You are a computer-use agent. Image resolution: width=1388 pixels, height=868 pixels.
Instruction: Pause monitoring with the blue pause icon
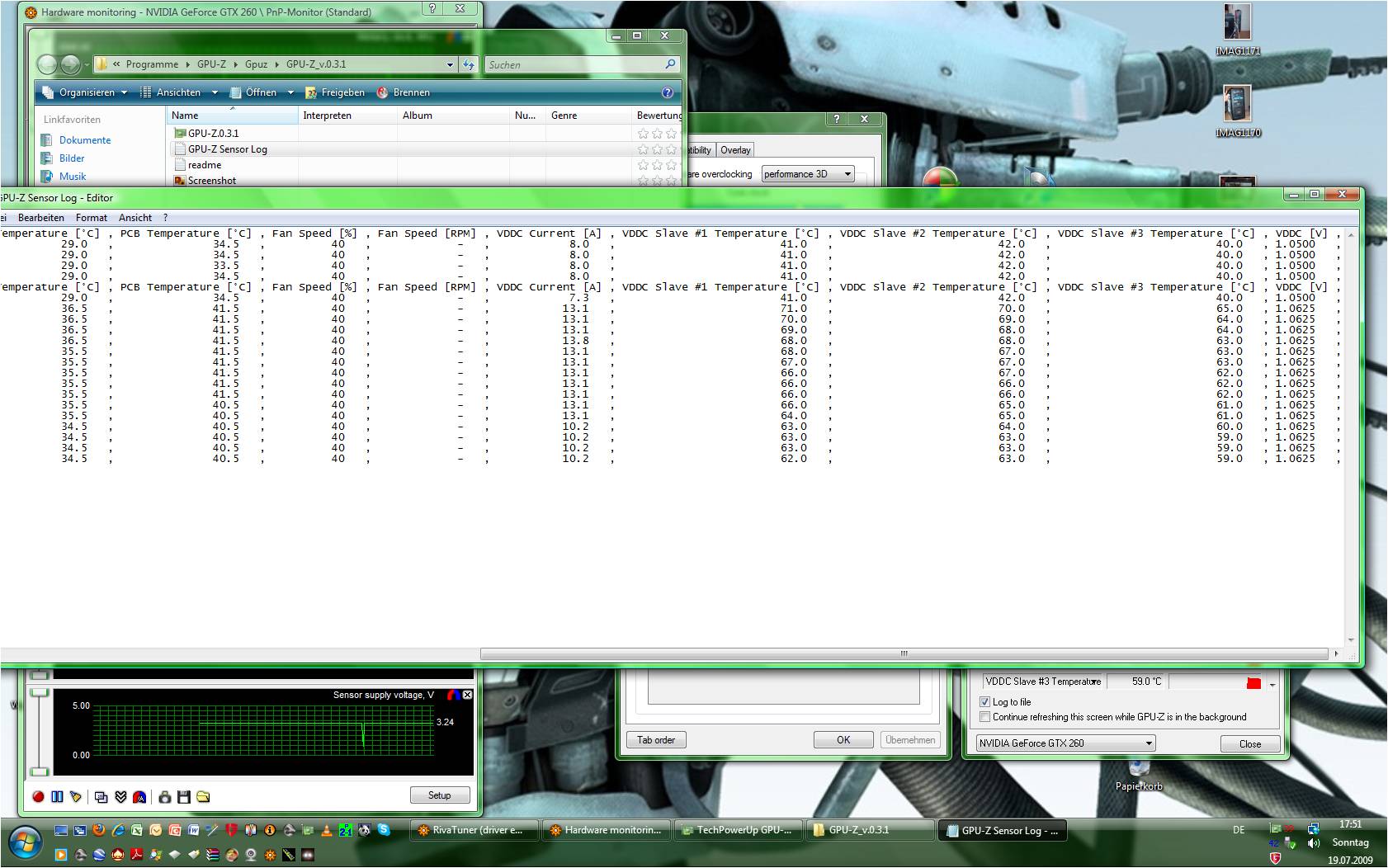coord(57,796)
